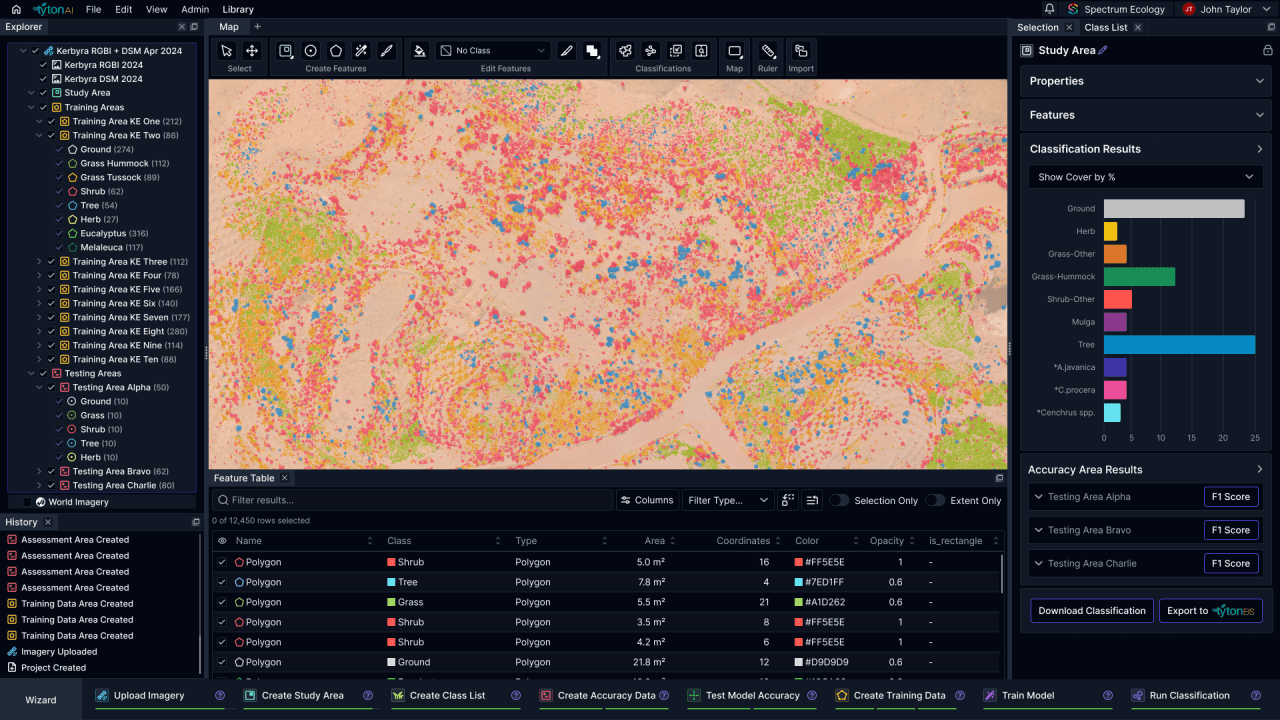Click the first Classifications toolbar icon

coord(625,51)
